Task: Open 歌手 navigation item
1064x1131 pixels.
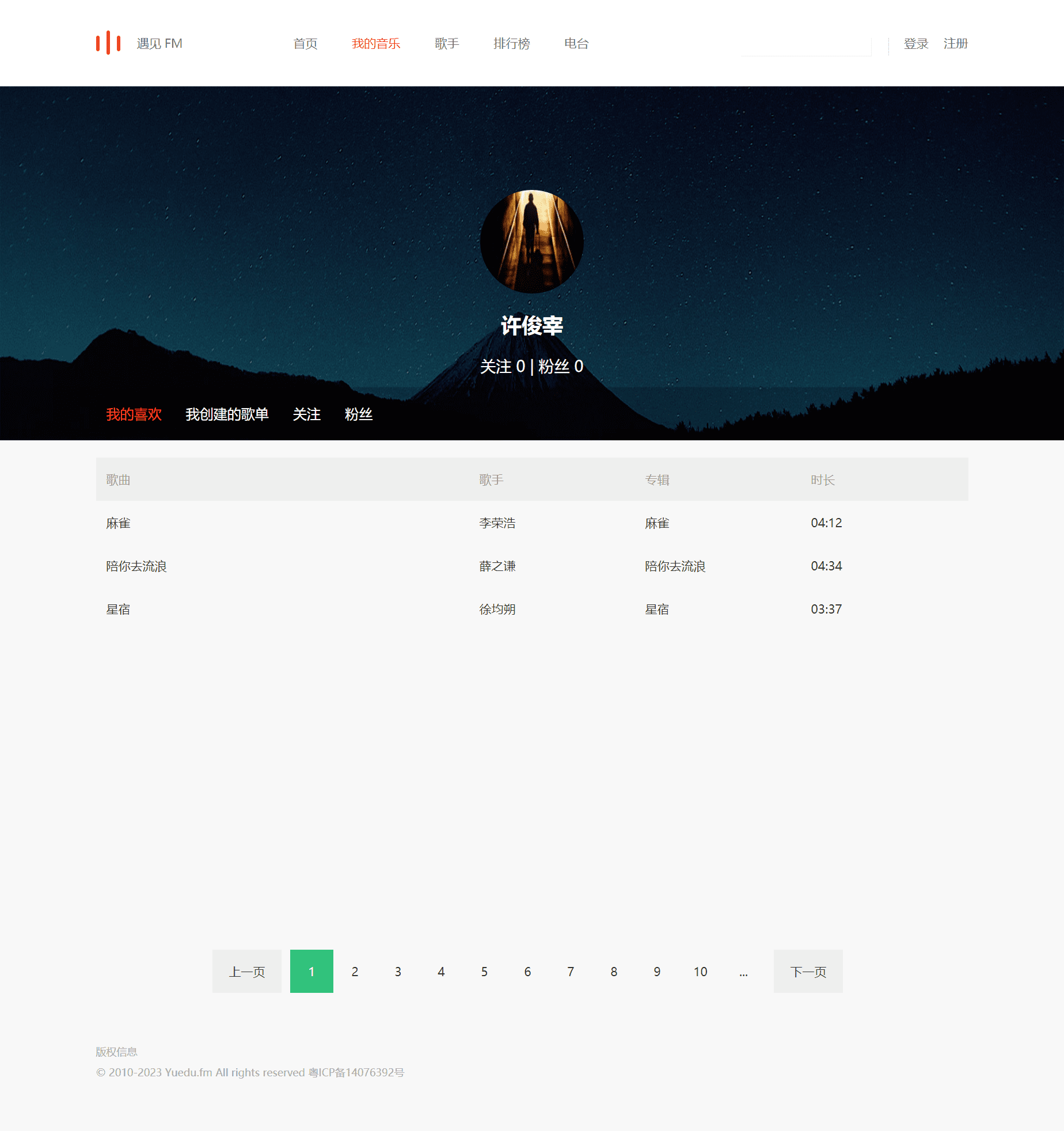Action: point(447,44)
